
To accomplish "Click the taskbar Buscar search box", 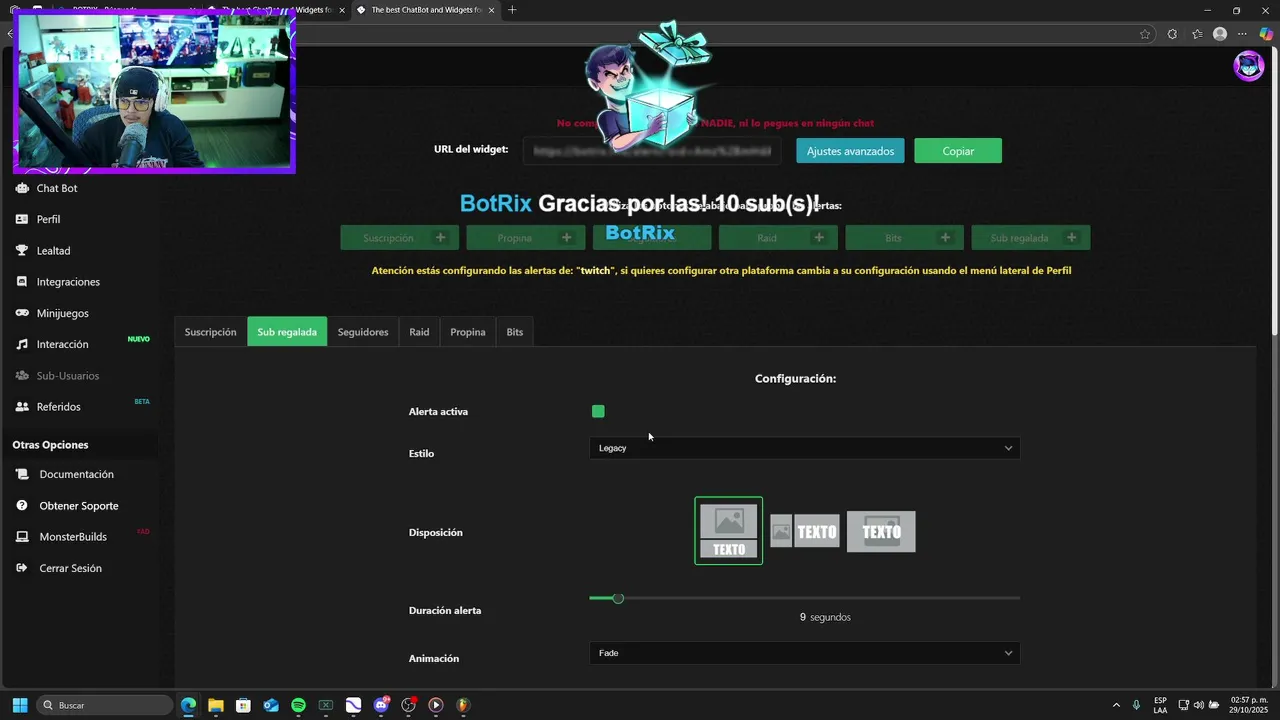I will click(106, 705).
